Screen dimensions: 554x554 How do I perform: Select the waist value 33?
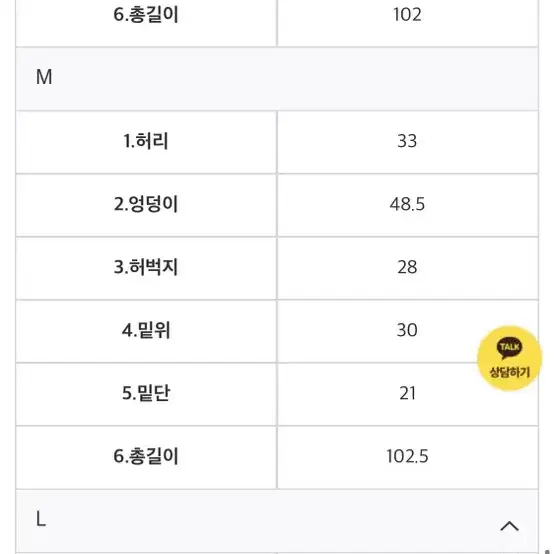click(407, 141)
